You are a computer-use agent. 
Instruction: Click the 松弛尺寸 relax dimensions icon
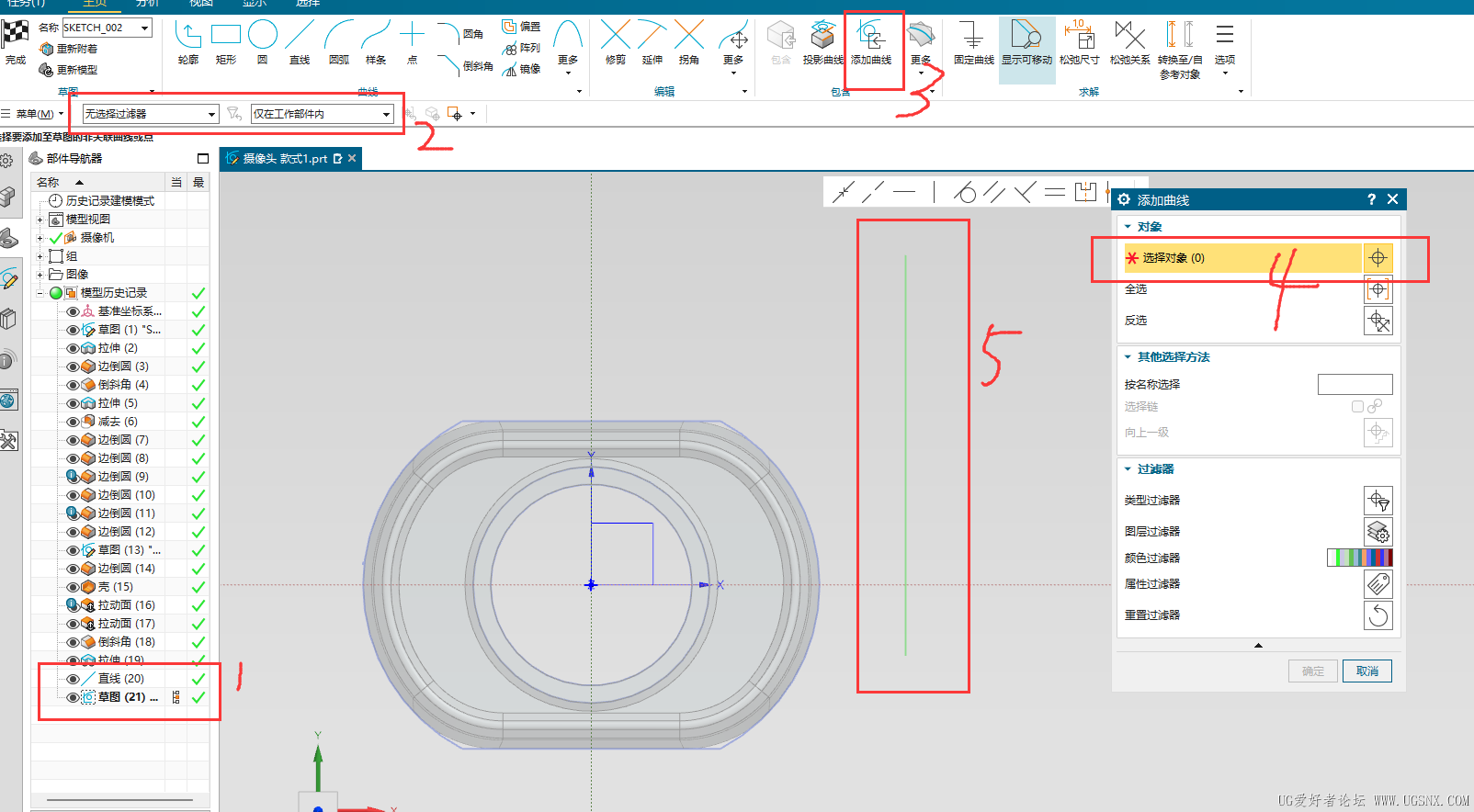[1080, 35]
